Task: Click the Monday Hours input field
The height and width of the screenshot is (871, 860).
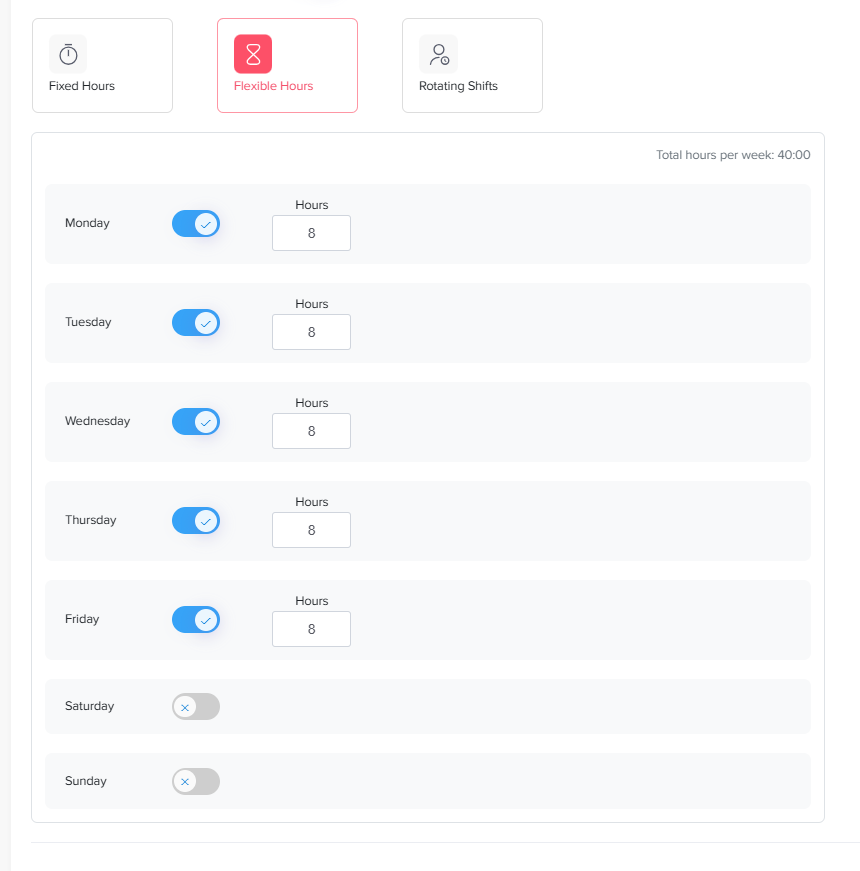Action: [x=311, y=233]
